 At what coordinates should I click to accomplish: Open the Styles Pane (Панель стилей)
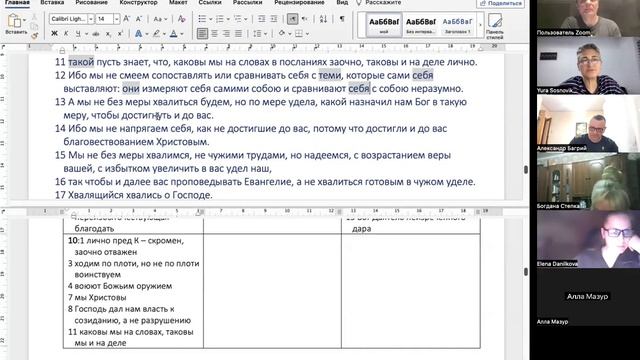click(495, 26)
